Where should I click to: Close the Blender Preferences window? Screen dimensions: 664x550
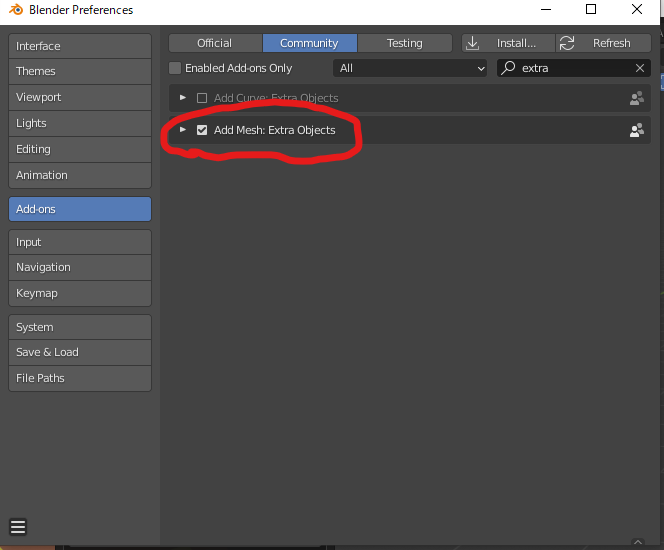(637, 9)
